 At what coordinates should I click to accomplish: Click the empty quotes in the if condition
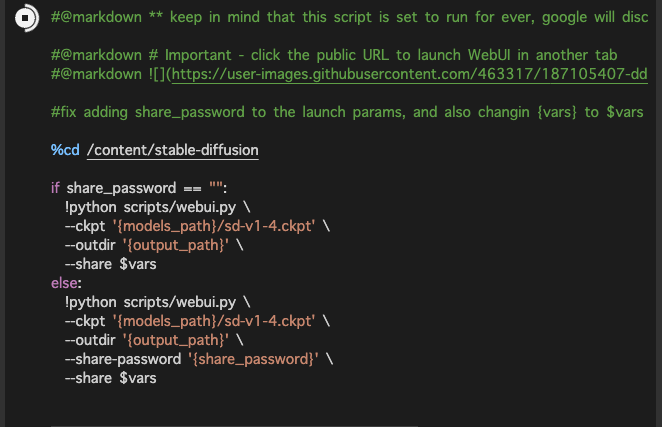point(216,186)
